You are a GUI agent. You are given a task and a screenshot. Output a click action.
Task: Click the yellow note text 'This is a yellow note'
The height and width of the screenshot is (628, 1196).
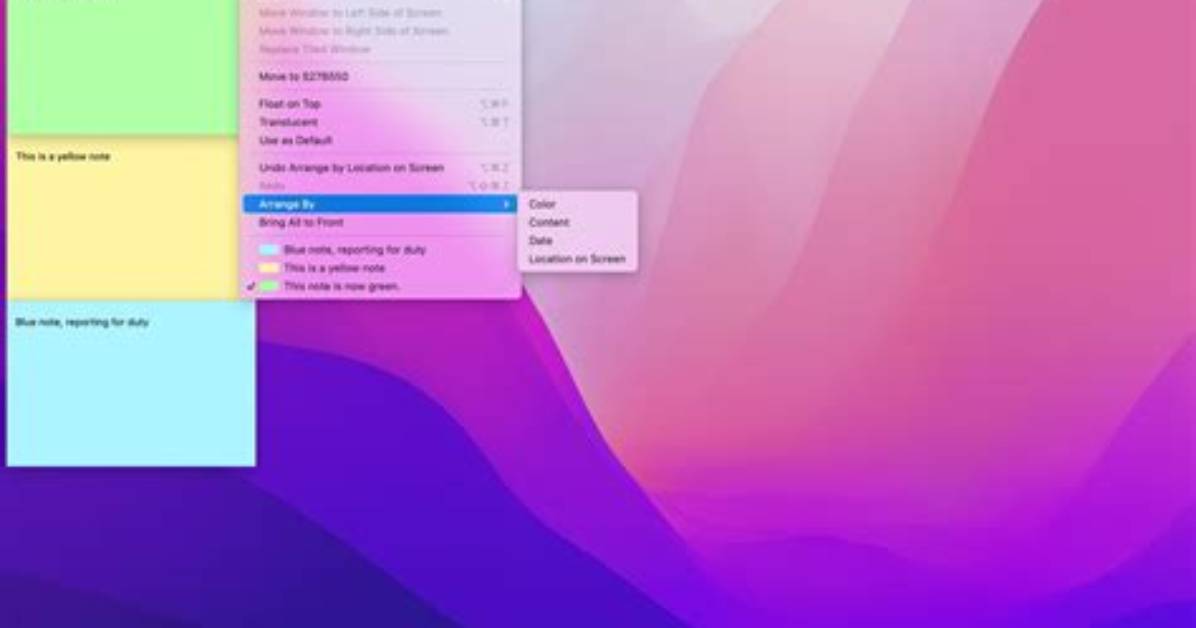(63, 156)
